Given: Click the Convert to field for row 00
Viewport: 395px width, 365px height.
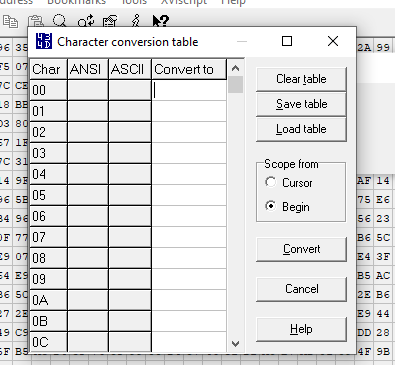Looking at the screenshot, I should point(189,90).
